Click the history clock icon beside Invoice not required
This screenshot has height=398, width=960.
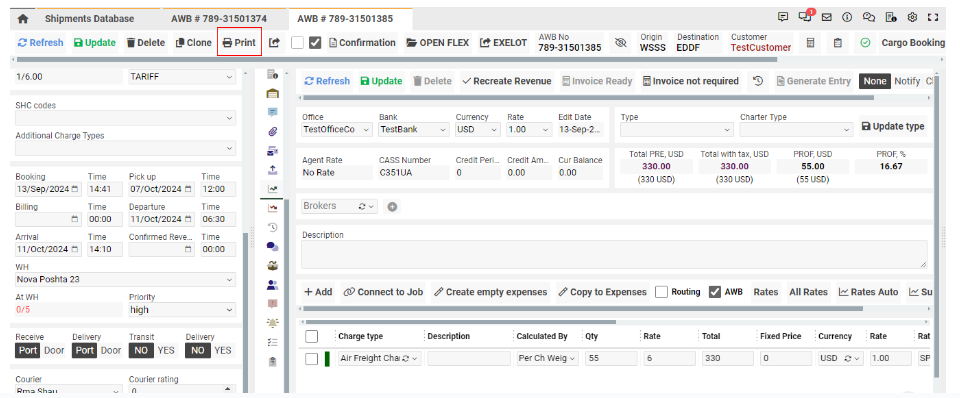tap(758, 81)
